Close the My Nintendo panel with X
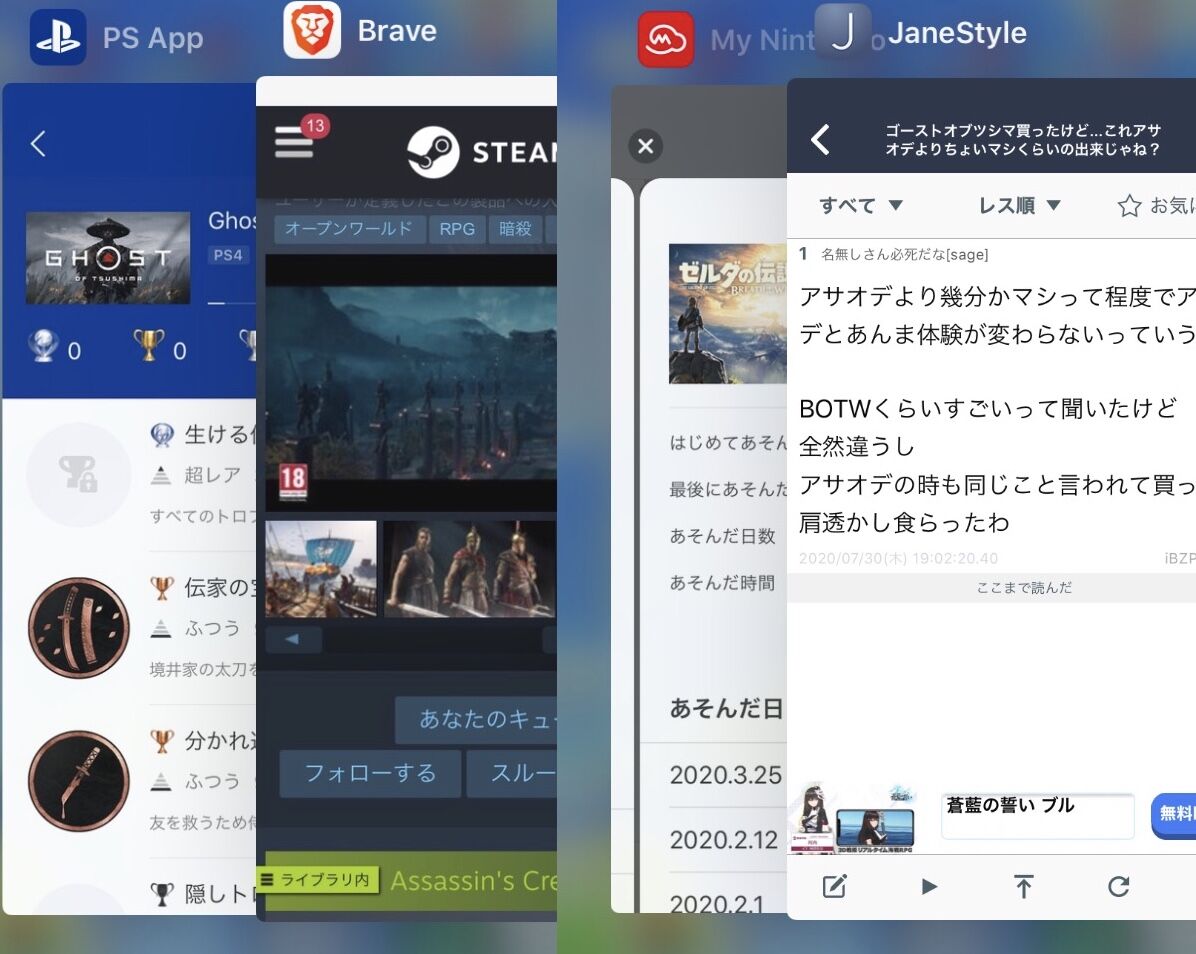This screenshot has width=1196, height=954. coord(645,146)
